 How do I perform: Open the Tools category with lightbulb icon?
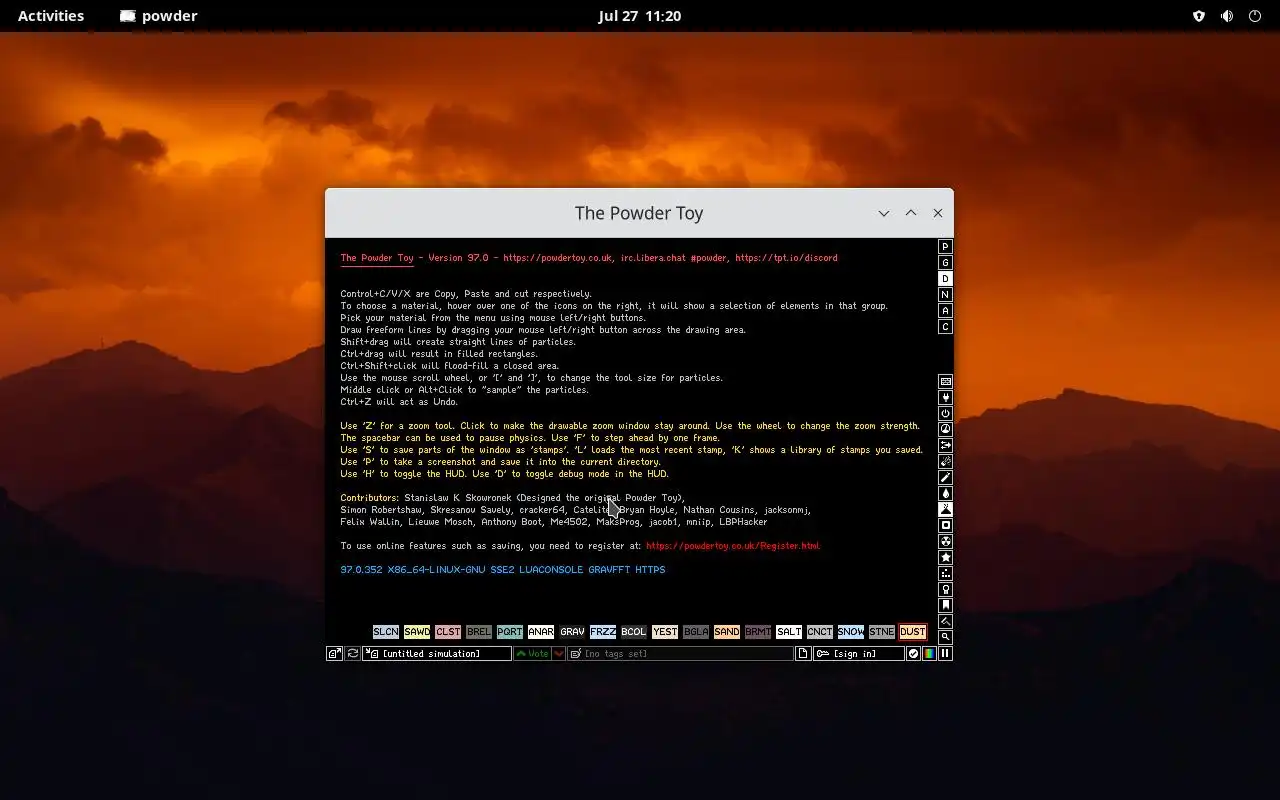(945, 589)
